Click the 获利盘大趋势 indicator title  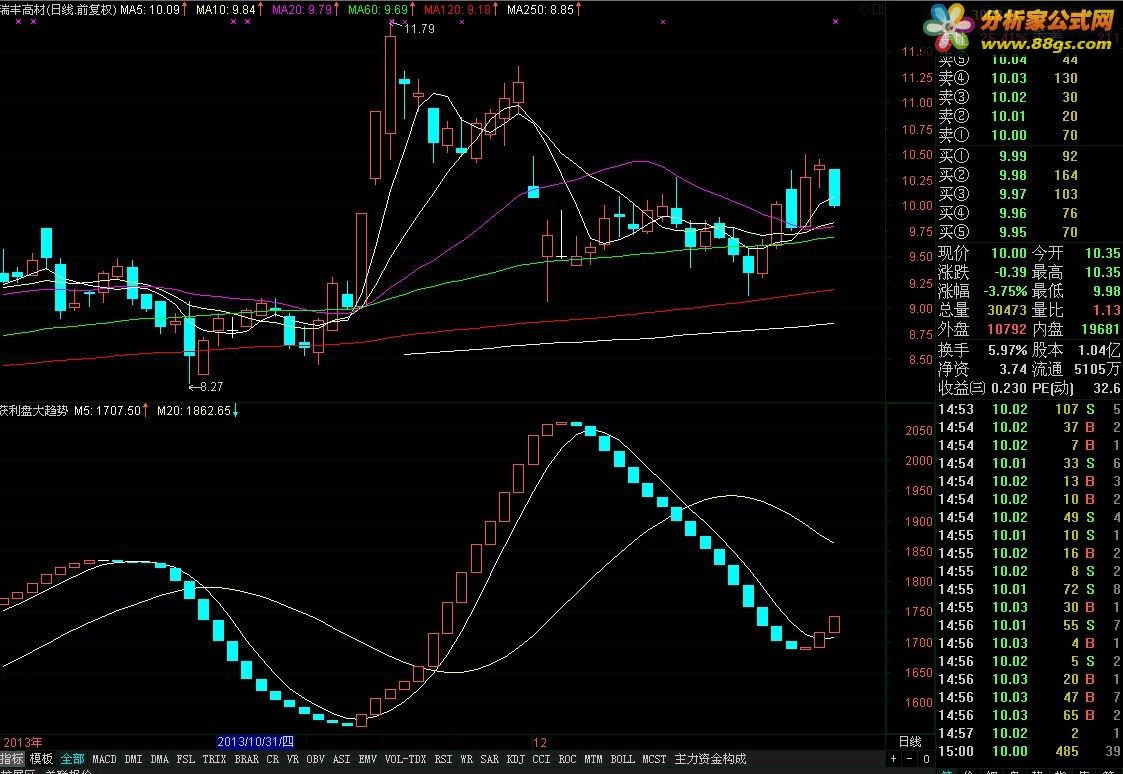point(34,410)
